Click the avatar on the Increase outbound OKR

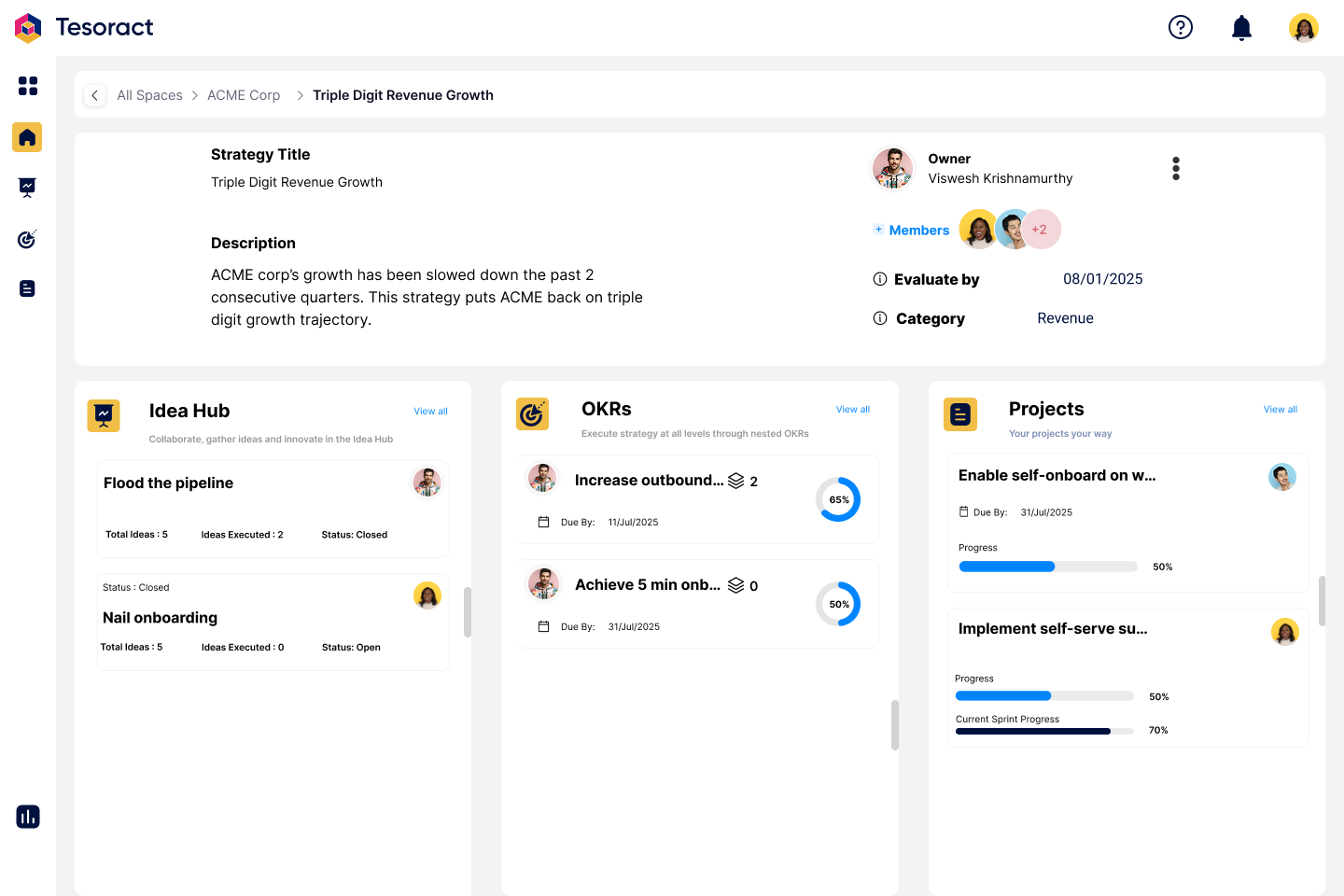pyautogui.click(x=542, y=478)
